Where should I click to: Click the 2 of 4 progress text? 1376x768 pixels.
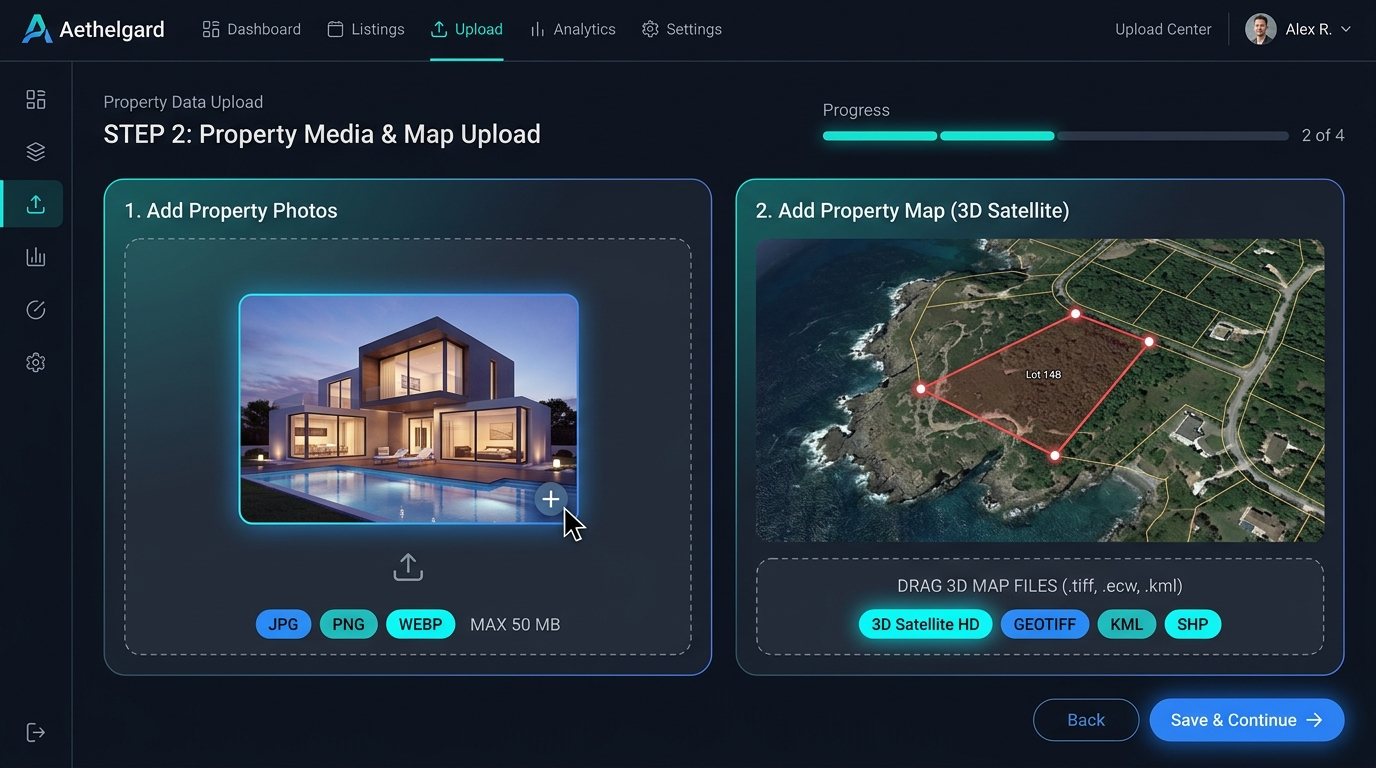pos(1323,135)
